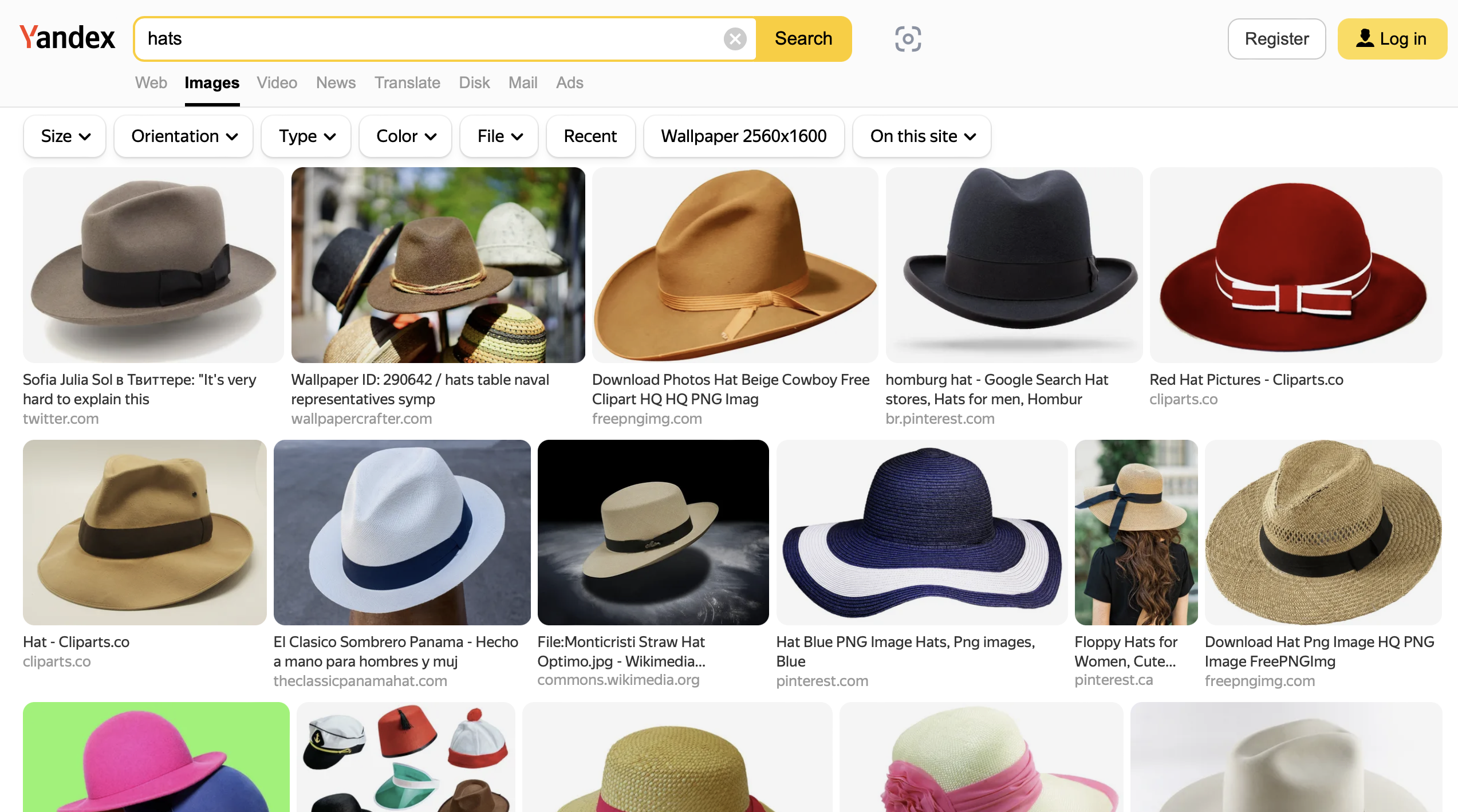The image size is (1458, 812).
Task: Expand the File filter dropdown
Action: pos(499,136)
